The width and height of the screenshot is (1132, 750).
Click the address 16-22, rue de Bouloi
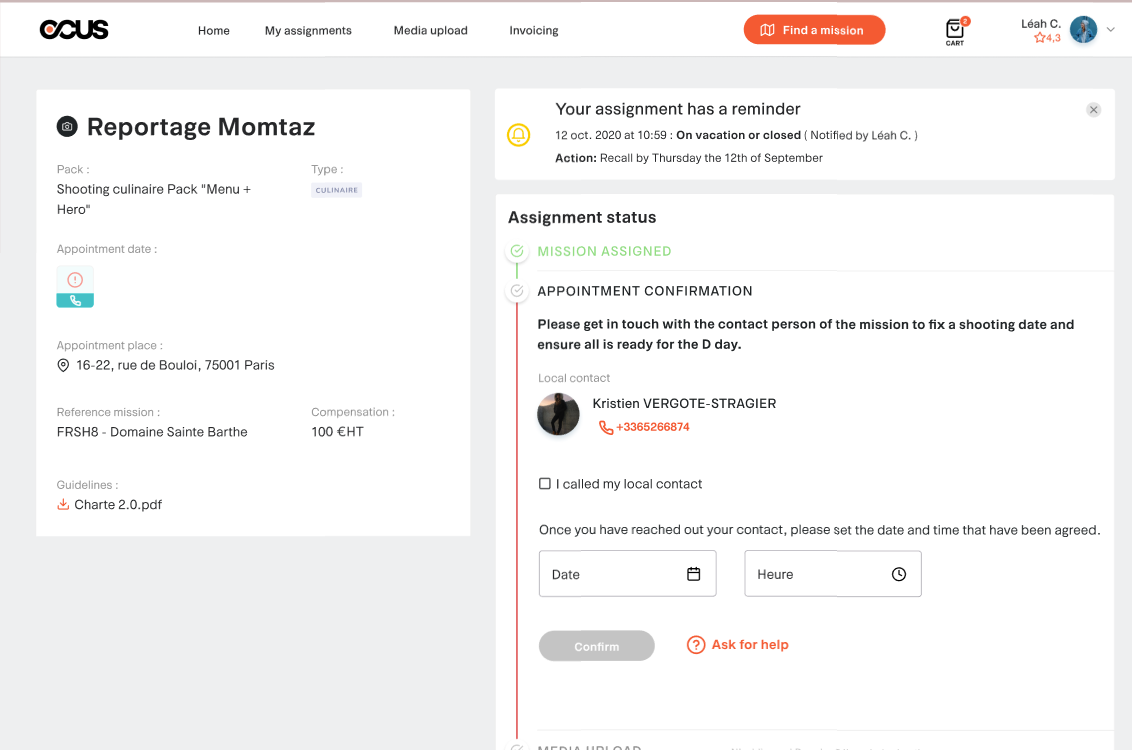175,365
